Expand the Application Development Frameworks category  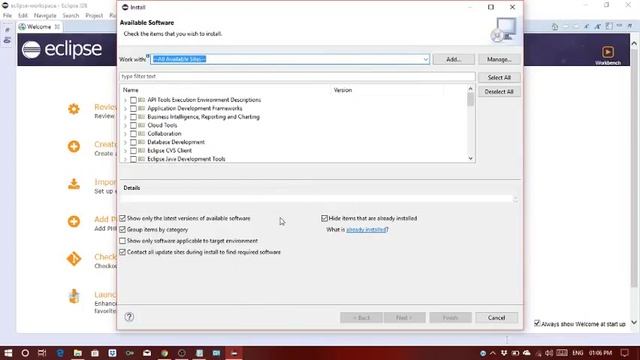pyautogui.click(x=125, y=109)
